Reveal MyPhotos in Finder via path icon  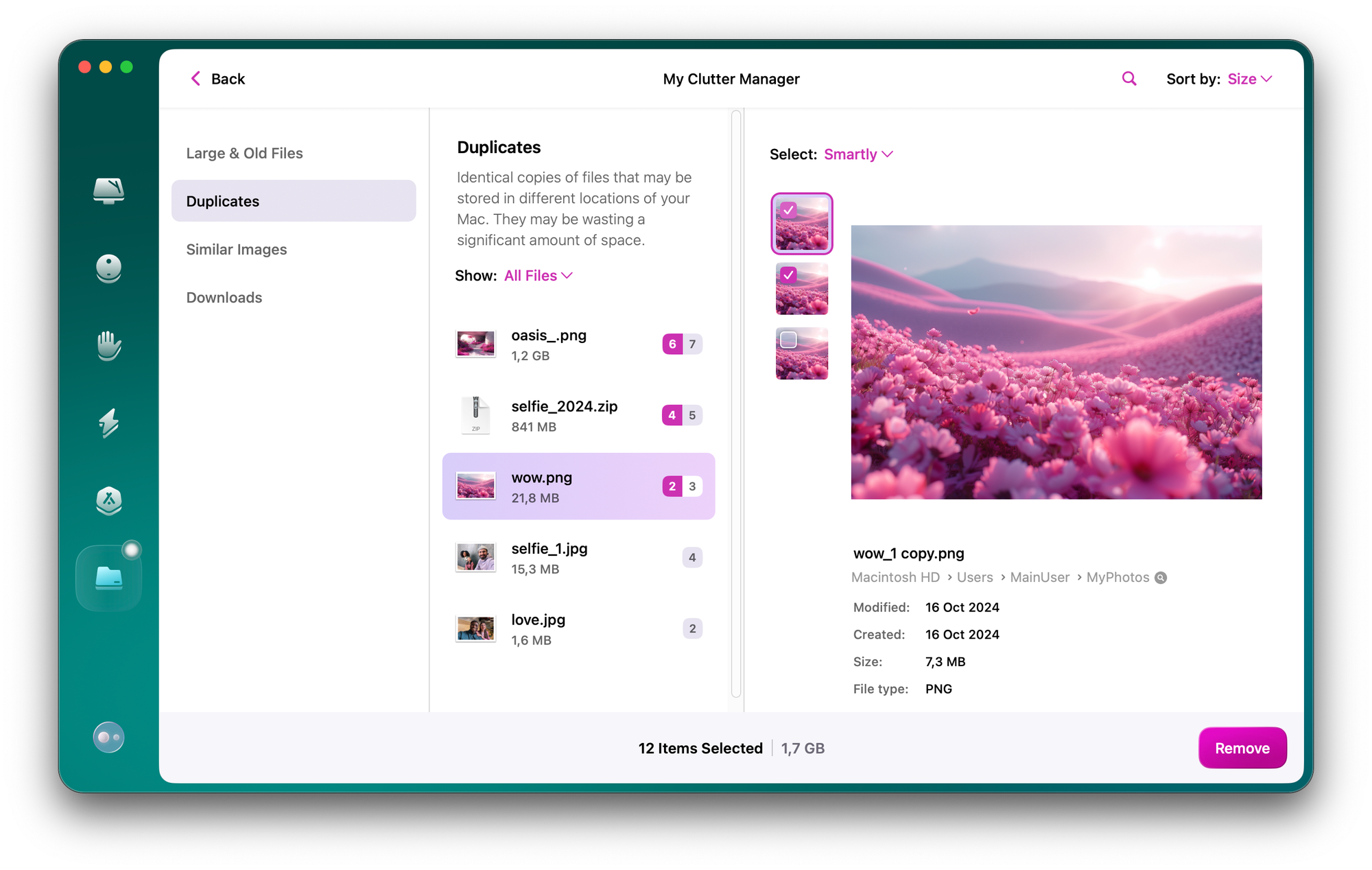point(1161,578)
